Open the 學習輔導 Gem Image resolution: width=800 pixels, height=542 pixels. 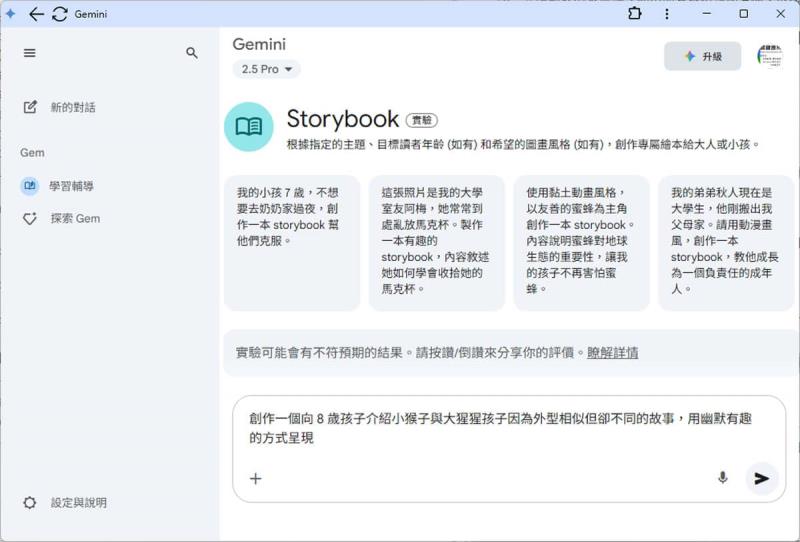[57, 186]
